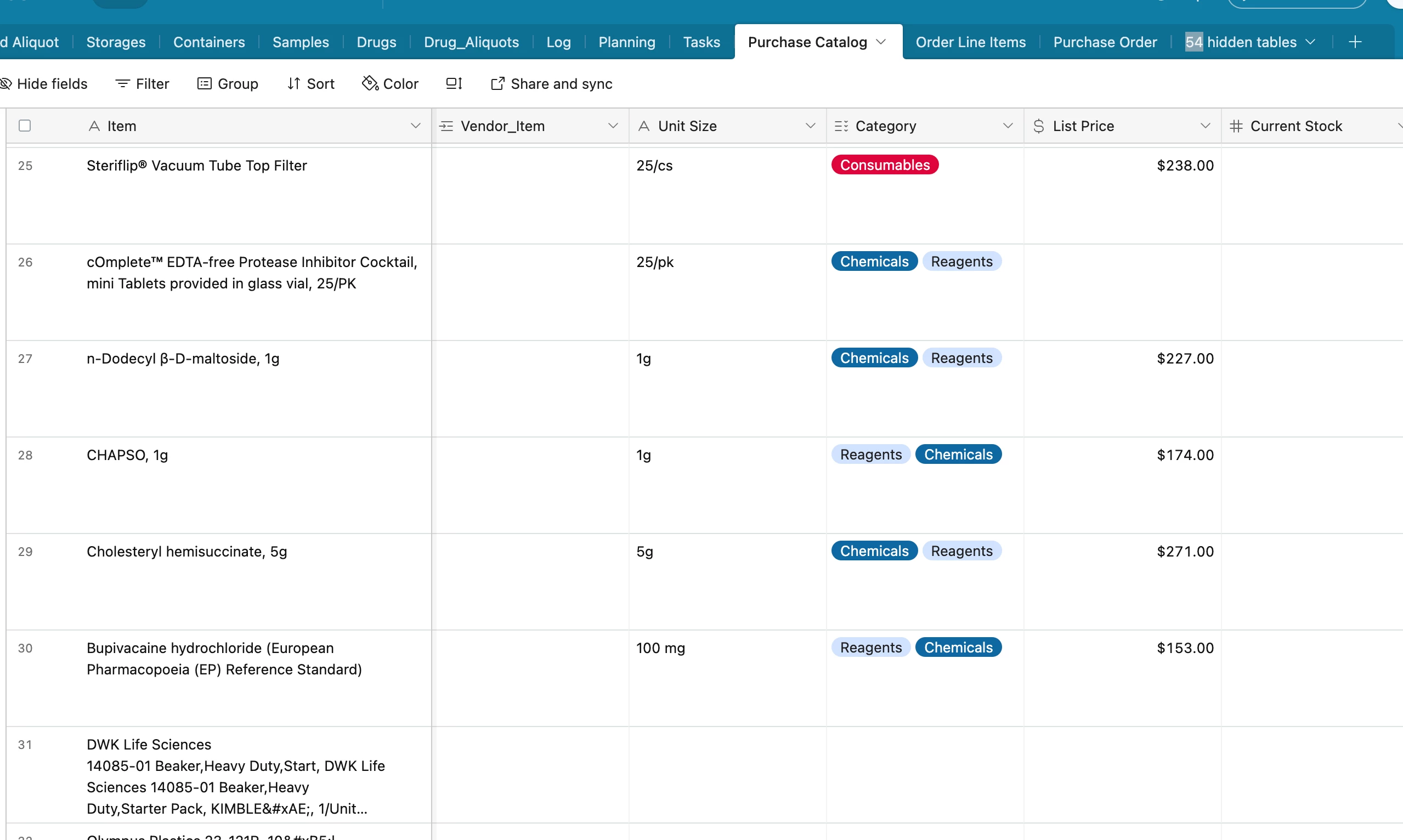Screen dimensions: 1403x840
Task: Click the Category multi-select field icon
Action: pos(841,126)
